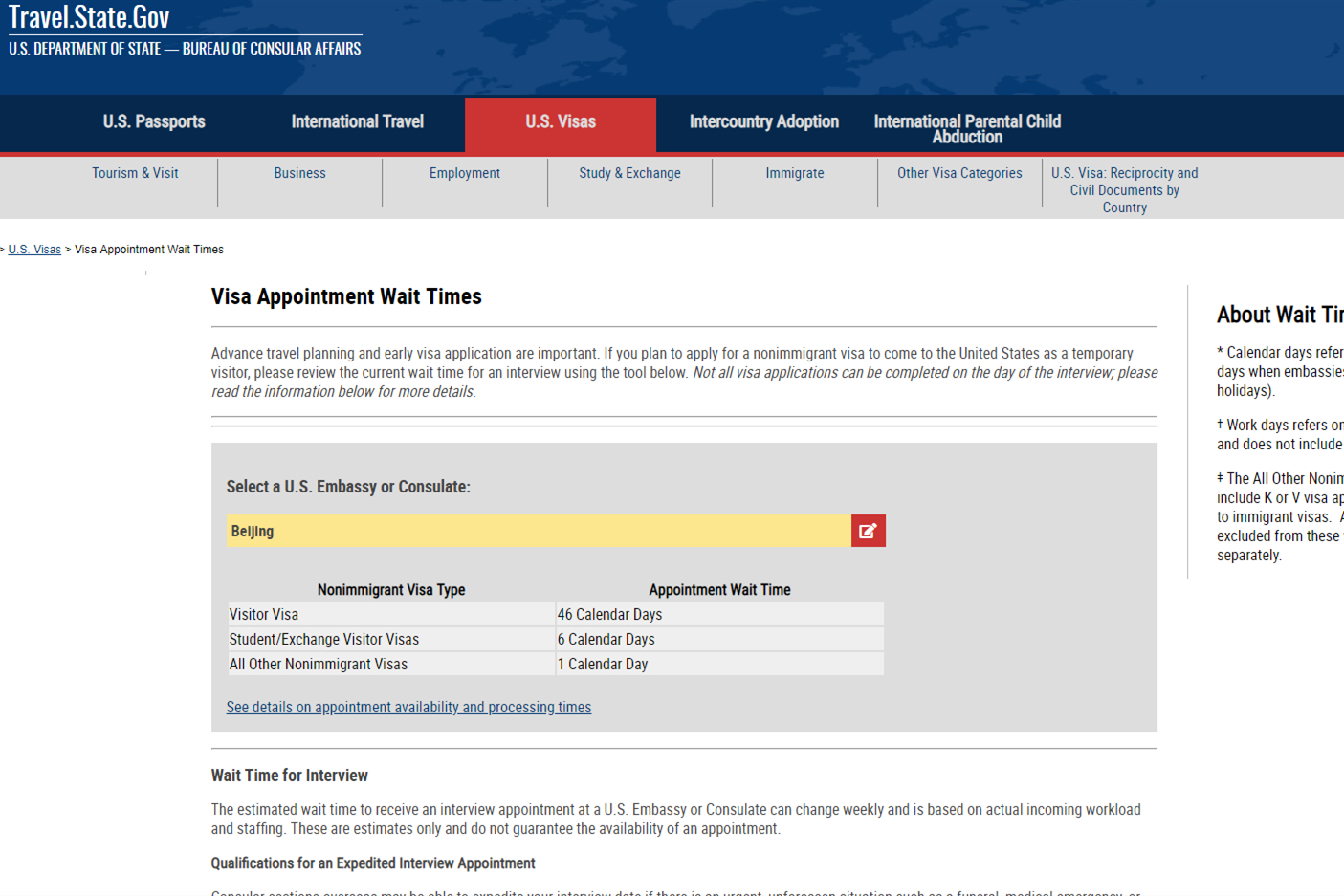Image resolution: width=1344 pixels, height=896 pixels.
Task: Click the Travel.State.Gov site logo
Action: click(89, 17)
